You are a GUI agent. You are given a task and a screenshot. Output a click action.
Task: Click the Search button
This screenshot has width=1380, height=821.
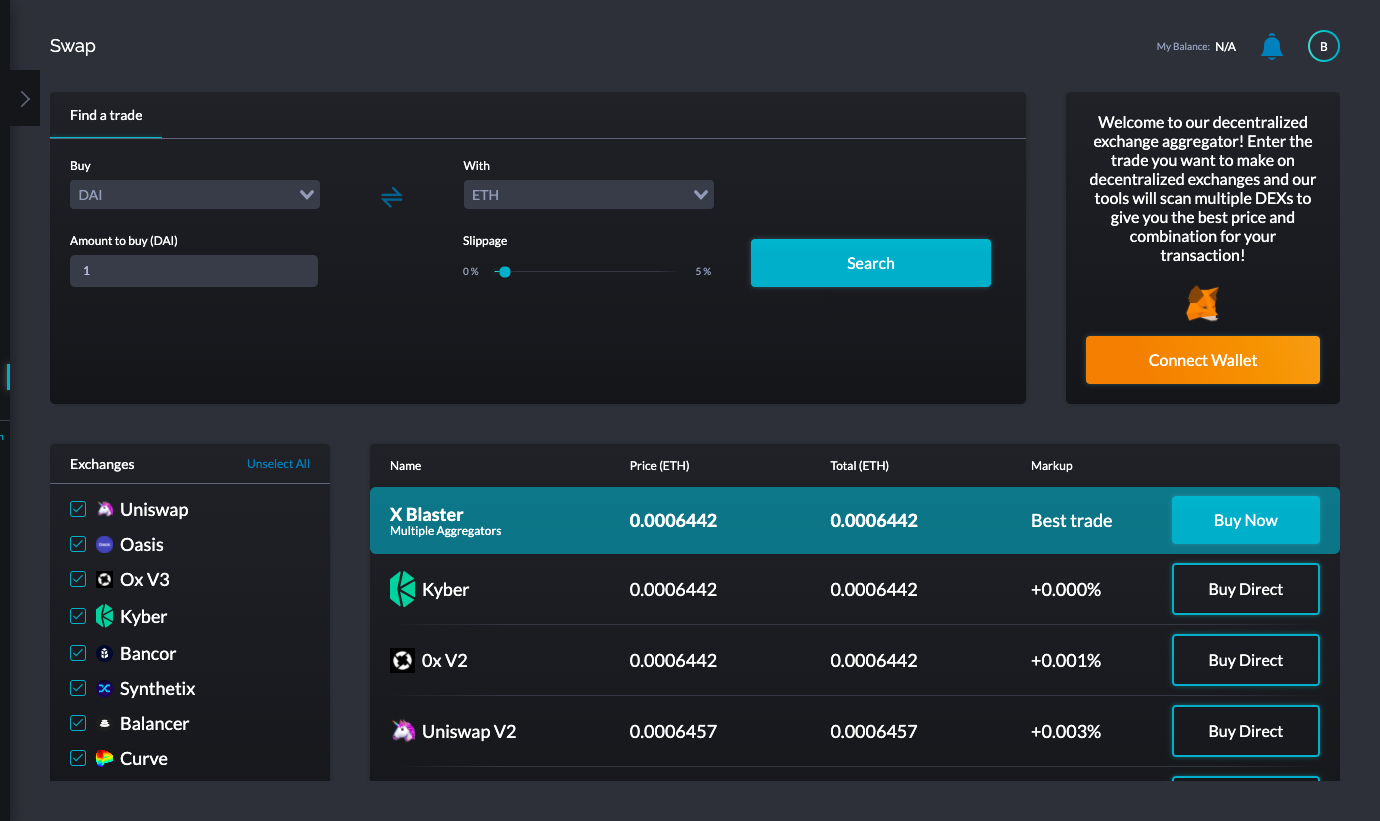coord(871,263)
